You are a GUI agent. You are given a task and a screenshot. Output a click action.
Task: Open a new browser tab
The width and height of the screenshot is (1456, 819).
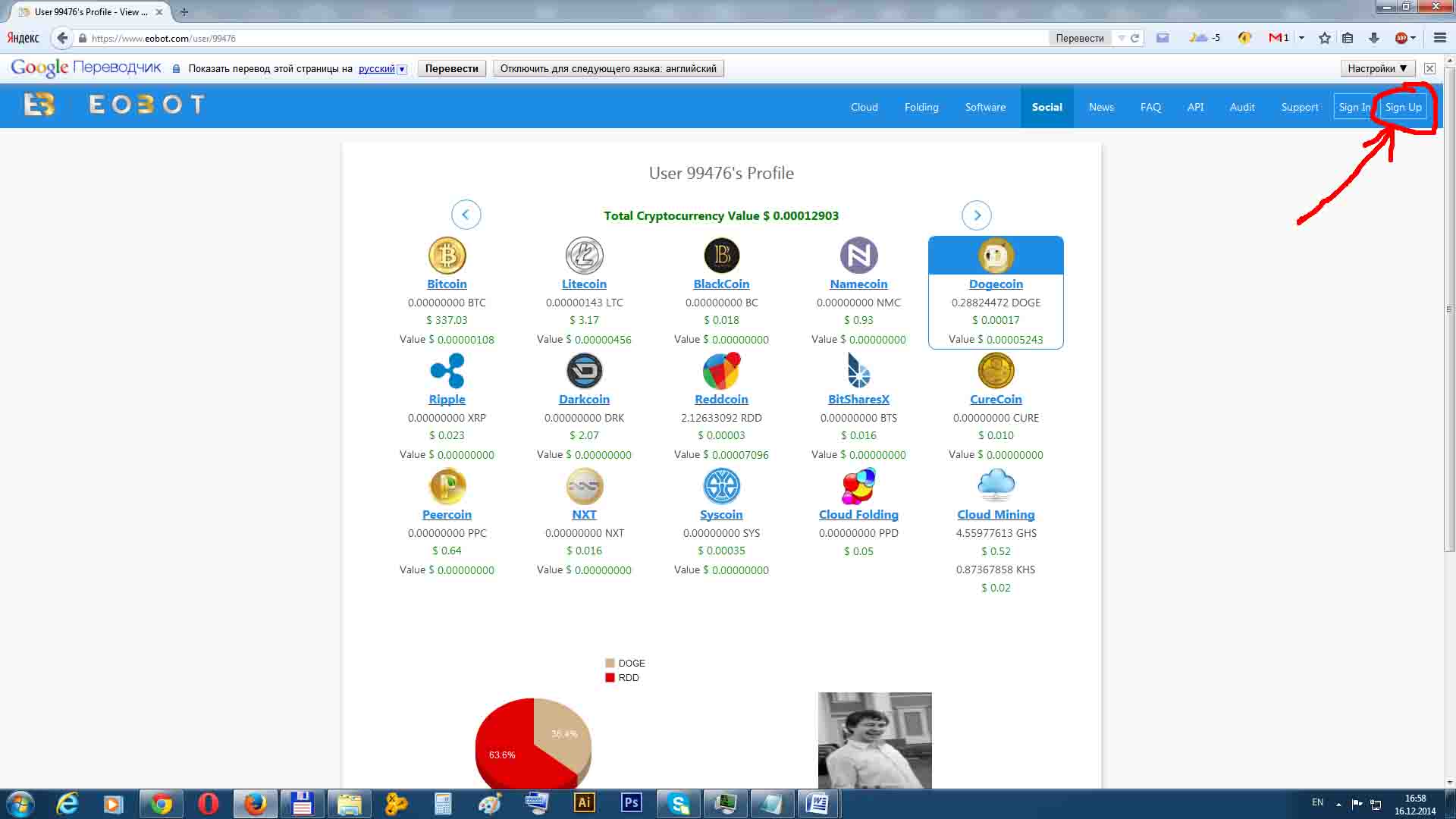pyautogui.click(x=184, y=11)
